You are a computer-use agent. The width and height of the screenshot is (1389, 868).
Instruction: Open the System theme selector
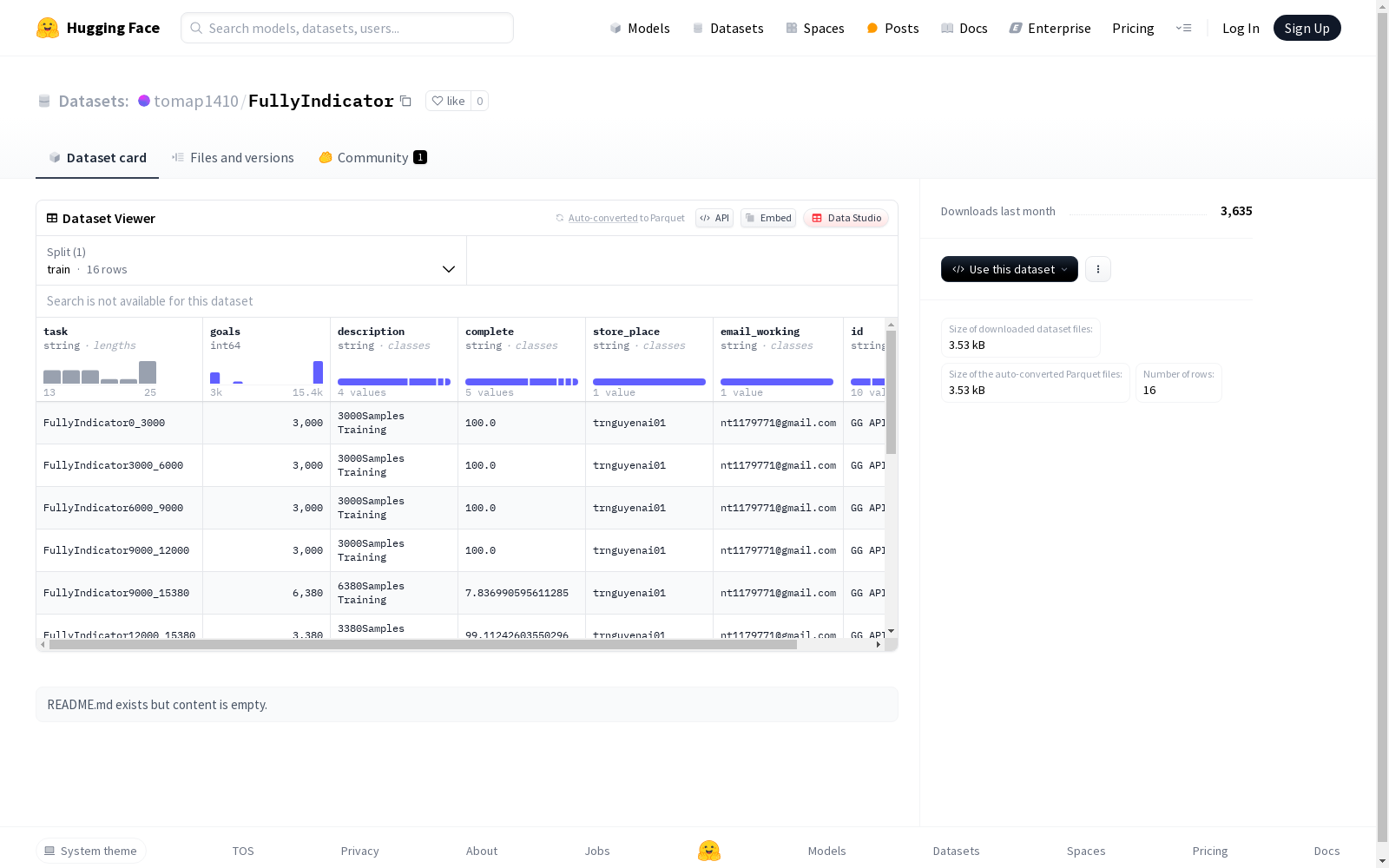[x=91, y=851]
